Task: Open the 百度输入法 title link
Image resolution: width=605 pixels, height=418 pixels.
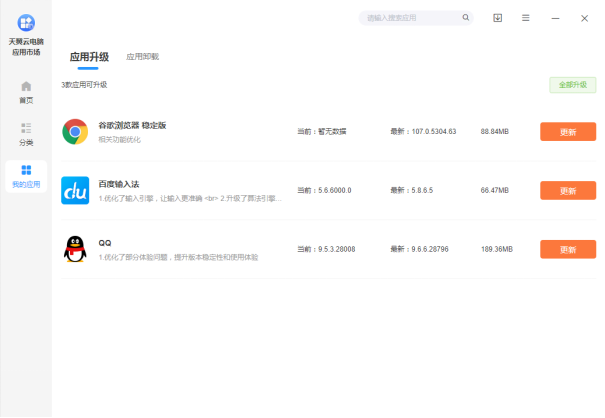Action: pyautogui.click(x=119, y=184)
